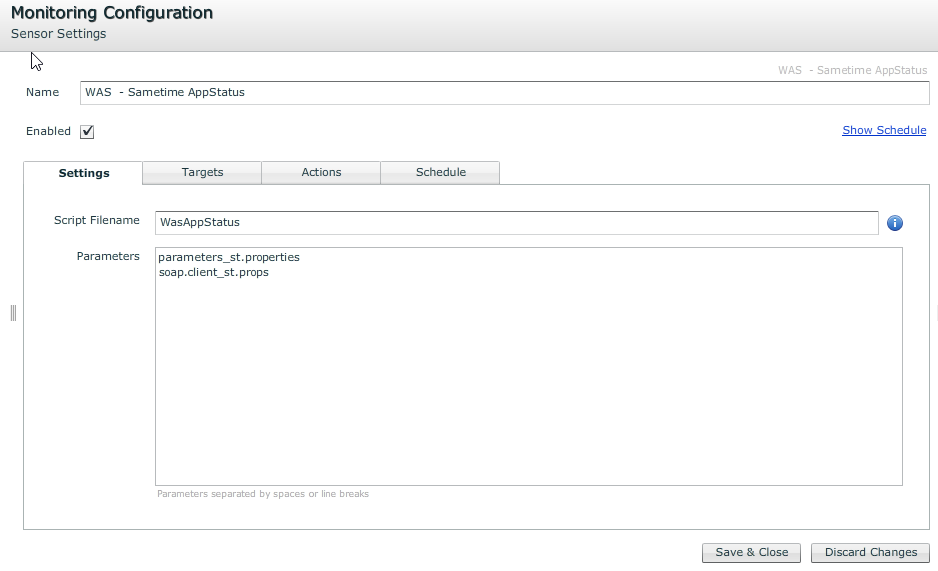The height and width of the screenshot is (571, 938).
Task: Switch to the Settings tab
Action: 84,173
